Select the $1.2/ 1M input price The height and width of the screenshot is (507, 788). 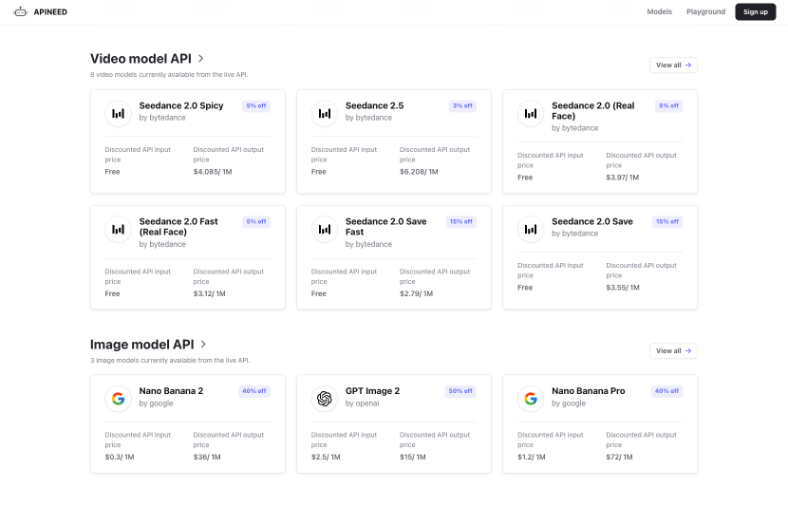(x=531, y=456)
